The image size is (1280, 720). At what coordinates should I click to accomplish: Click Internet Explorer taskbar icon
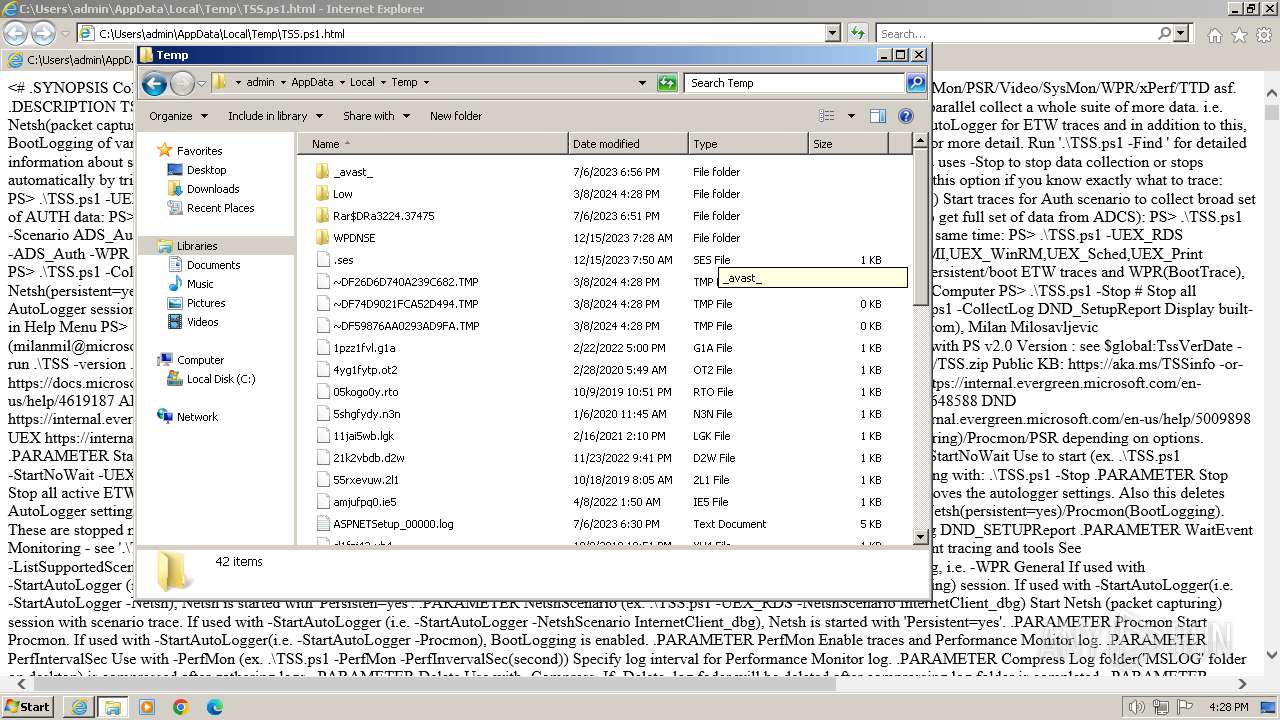point(79,706)
